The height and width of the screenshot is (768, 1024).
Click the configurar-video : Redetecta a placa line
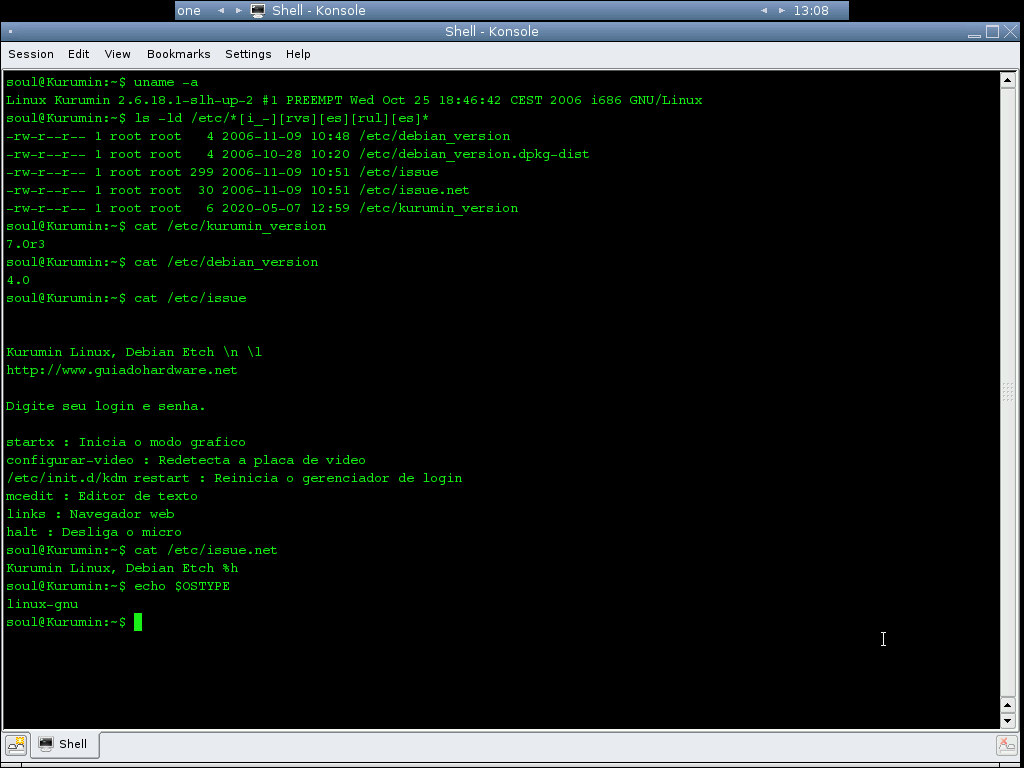186,460
